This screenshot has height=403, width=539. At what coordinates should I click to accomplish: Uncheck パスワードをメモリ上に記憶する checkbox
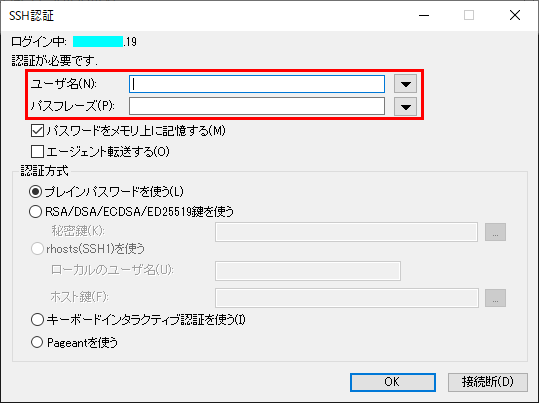coord(37,131)
